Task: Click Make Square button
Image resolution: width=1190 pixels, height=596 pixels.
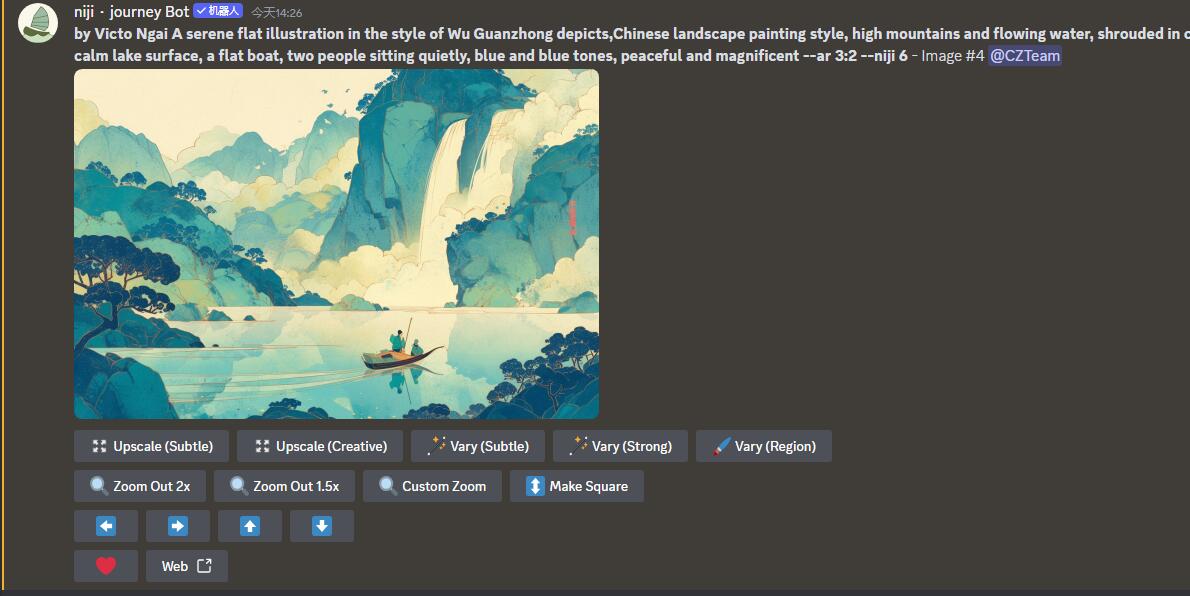Action: [x=577, y=486]
